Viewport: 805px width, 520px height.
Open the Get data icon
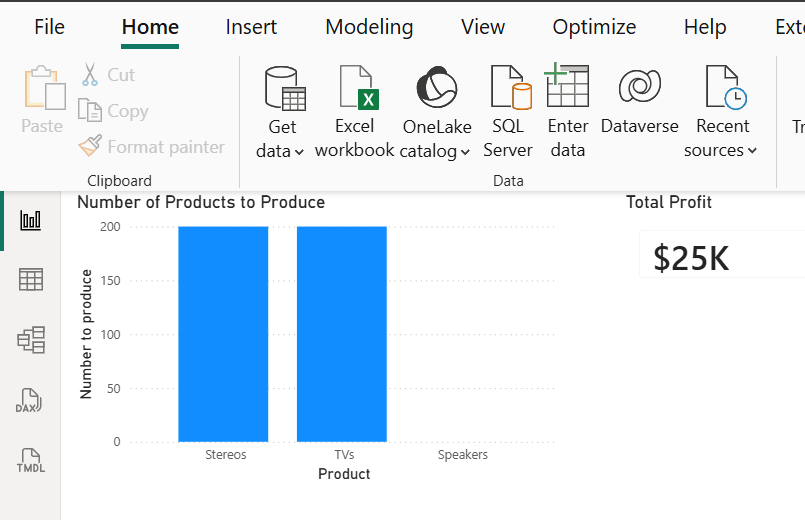(285, 88)
